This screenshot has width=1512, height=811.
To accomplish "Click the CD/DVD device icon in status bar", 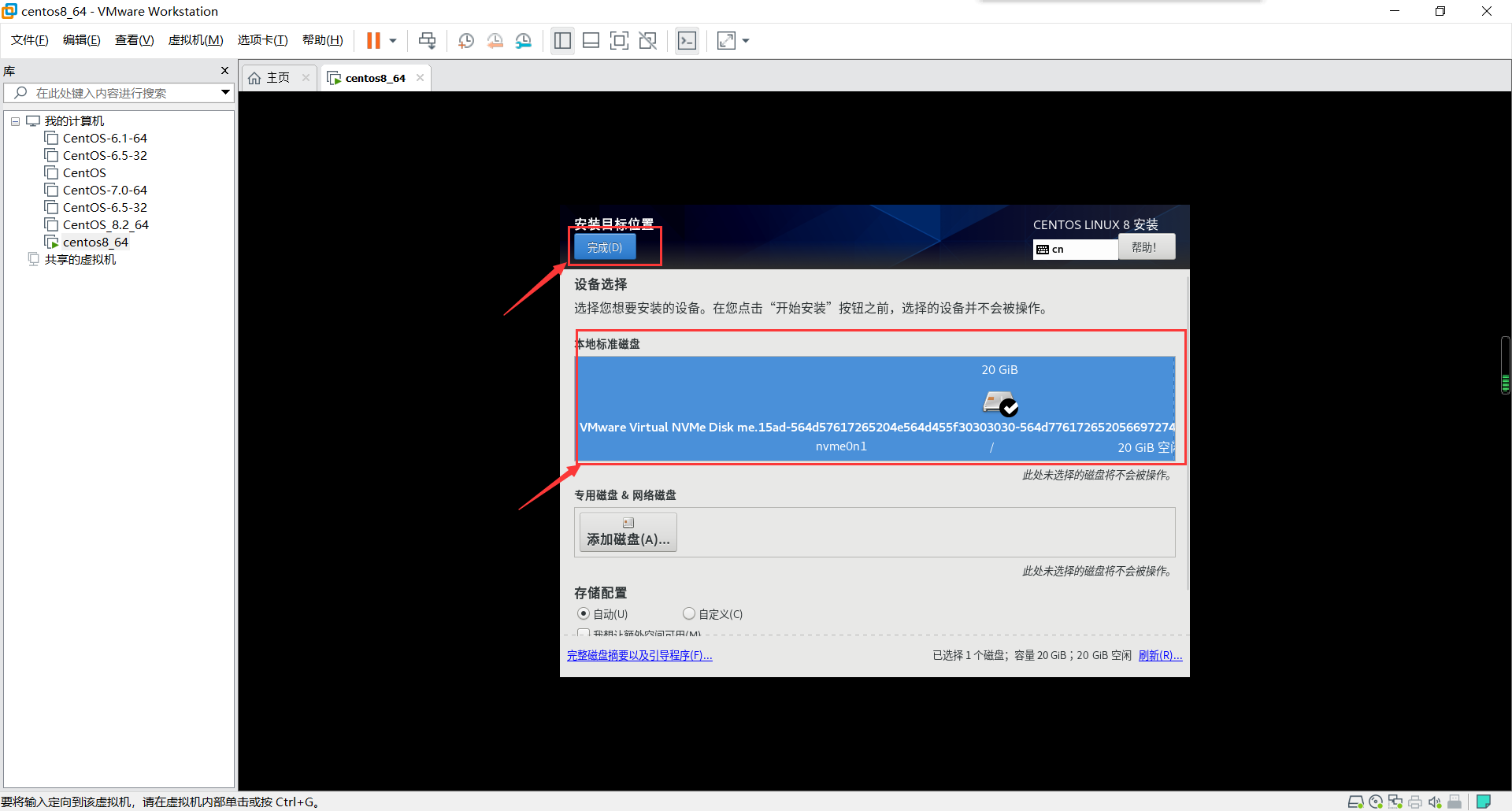I will pyautogui.click(x=1376, y=802).
